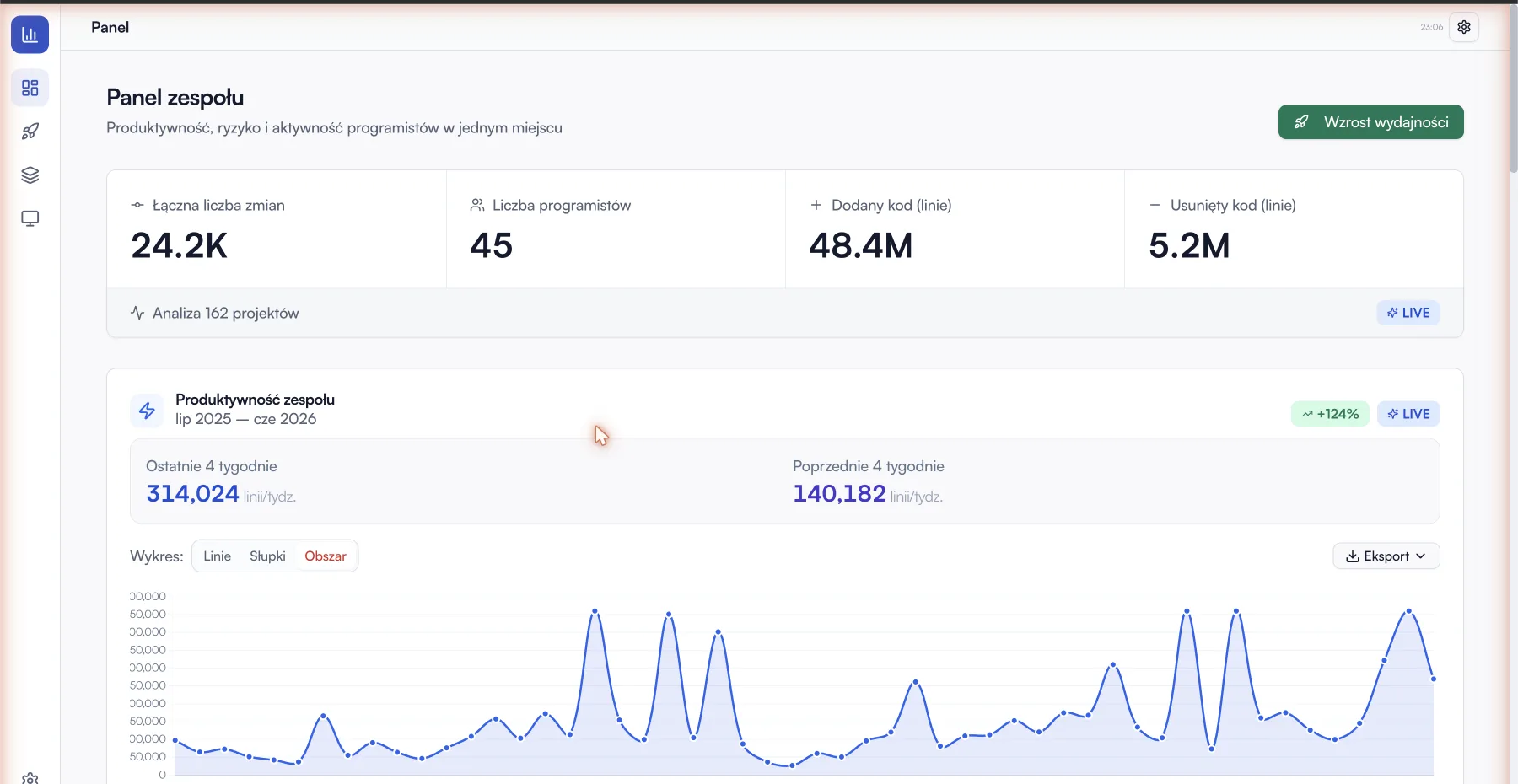This screenshot has width=1518, height=784.
Task: Switch chart type to Linie
Action: point(217,556)
